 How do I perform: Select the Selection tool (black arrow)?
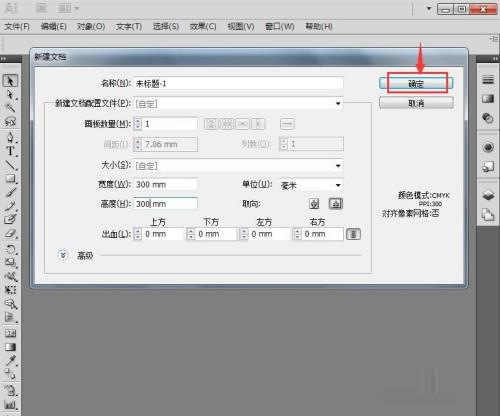[10, 81]
